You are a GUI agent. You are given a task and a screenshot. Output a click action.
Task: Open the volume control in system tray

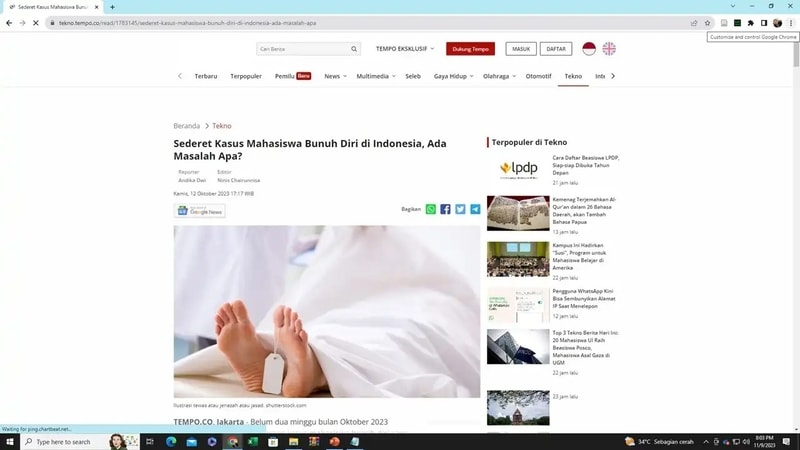pos(746,442)
